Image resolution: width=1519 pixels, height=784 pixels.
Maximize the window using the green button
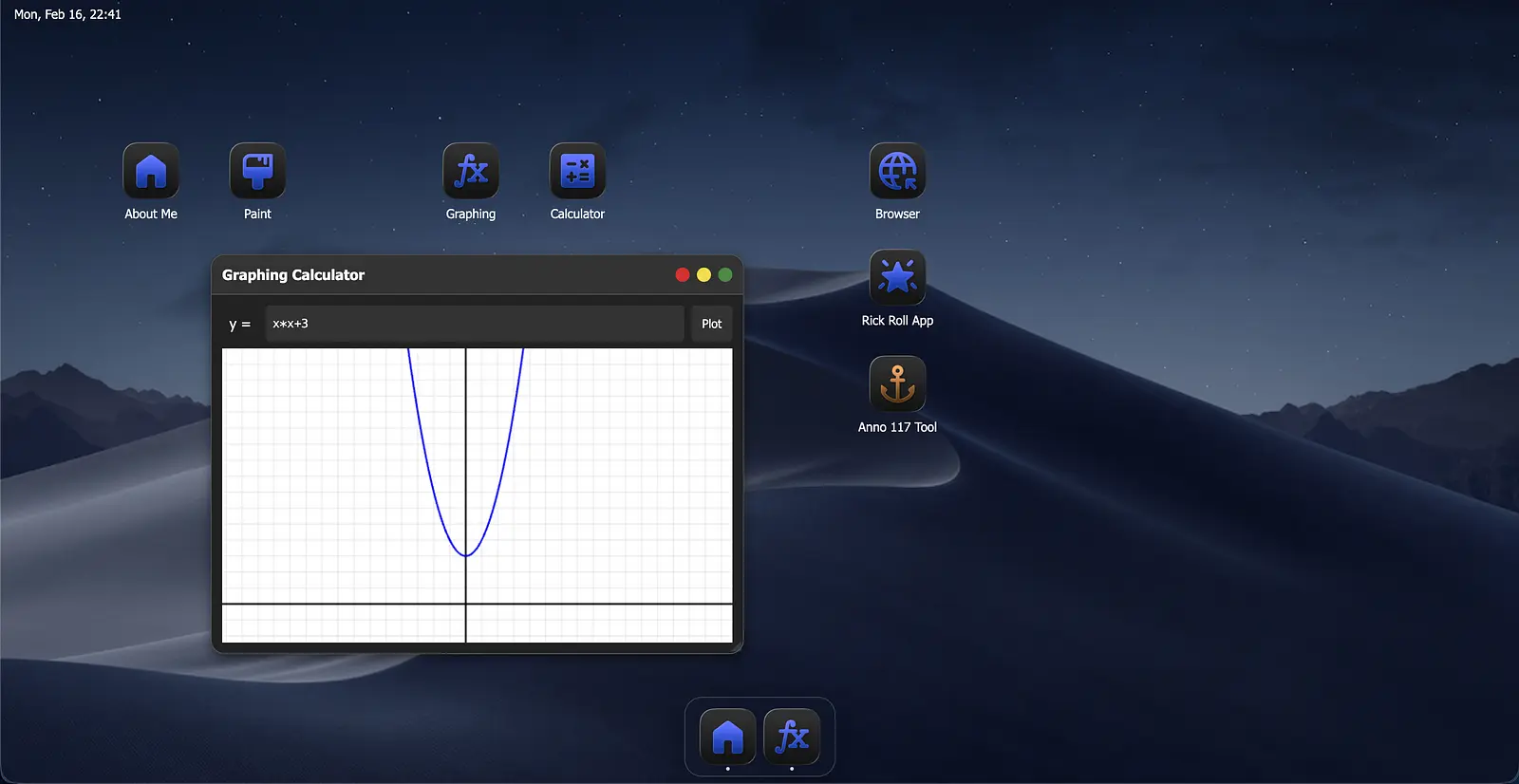point(725,275)
